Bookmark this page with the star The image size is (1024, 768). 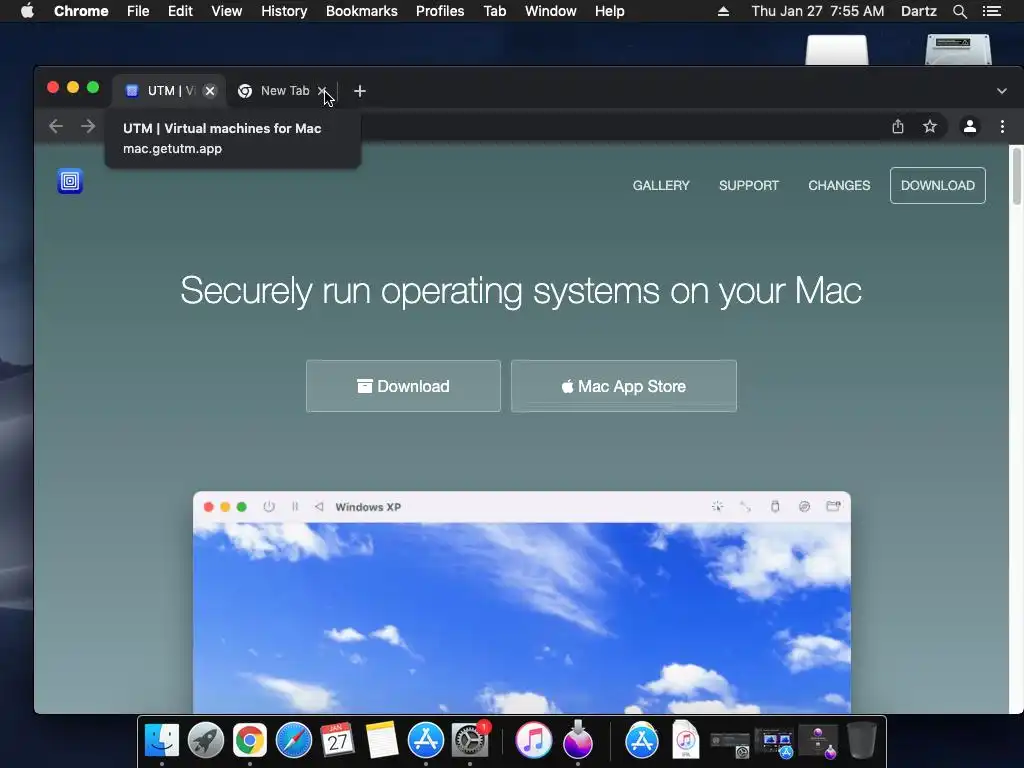pyautogui.click(x=930, y=126)
